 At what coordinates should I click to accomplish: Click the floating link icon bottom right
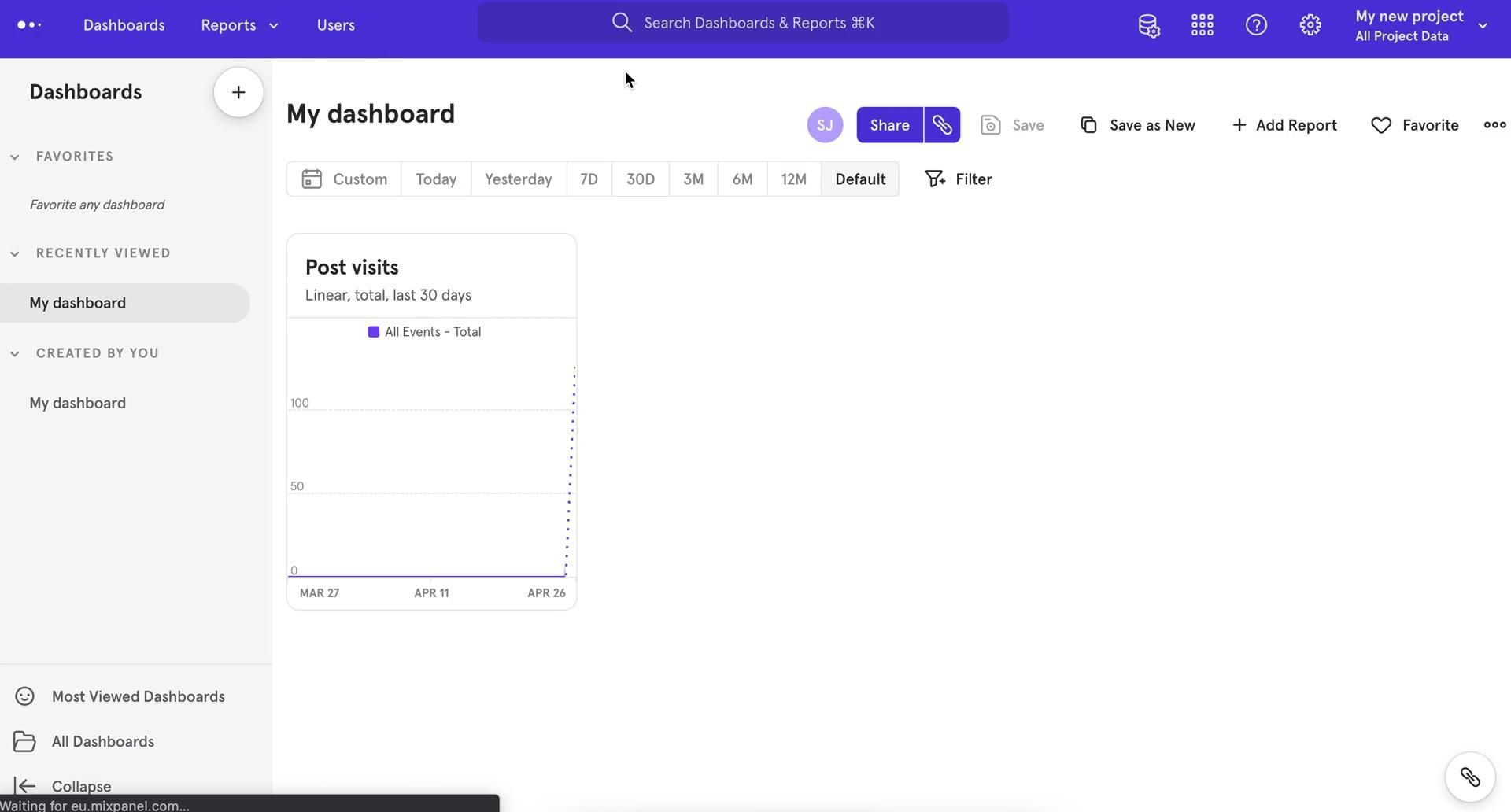tap(1469, 777)
